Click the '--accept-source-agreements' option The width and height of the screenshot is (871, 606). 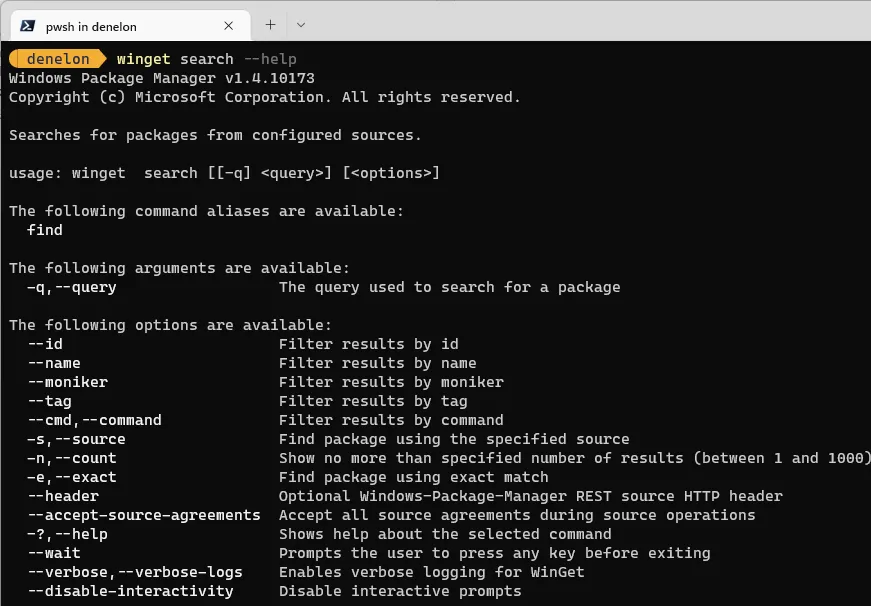[x=144, y=515]
